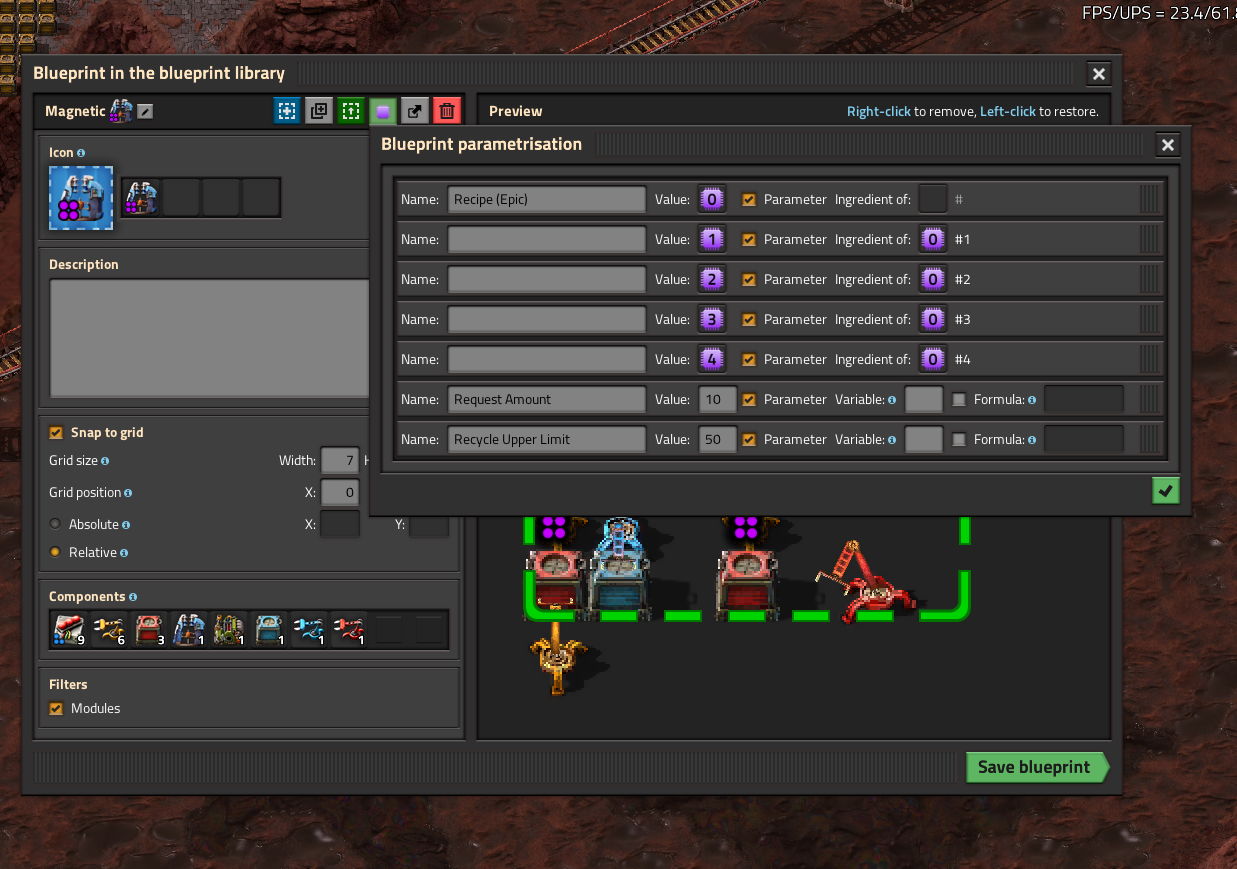Click the Recipe (Epic) name field
Image resolution: width=1237 pixels, height=869 pixels.
click(x=547, y=199)
